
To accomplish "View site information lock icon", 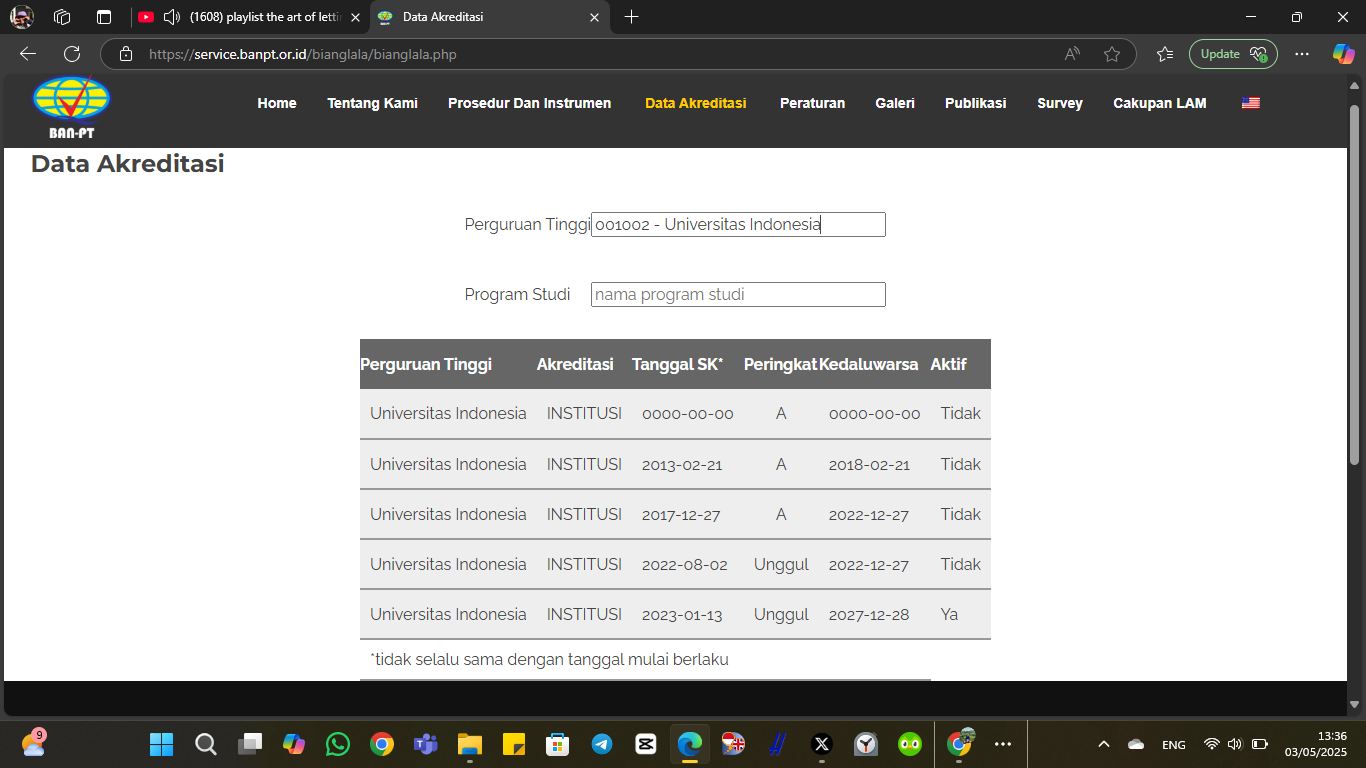I will click(x=126, y=54).
